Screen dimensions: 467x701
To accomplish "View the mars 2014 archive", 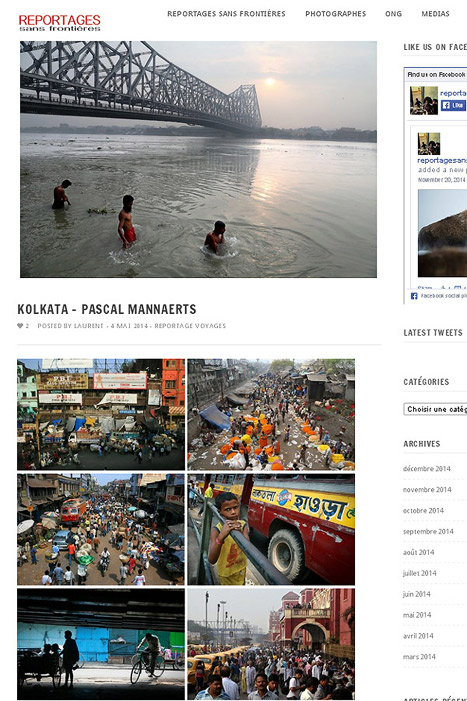I will pyautogui.click(x=419, y=656).
